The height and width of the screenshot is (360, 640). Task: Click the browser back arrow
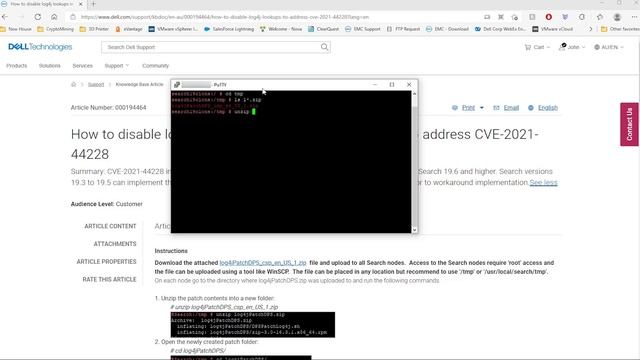[5, 17]
